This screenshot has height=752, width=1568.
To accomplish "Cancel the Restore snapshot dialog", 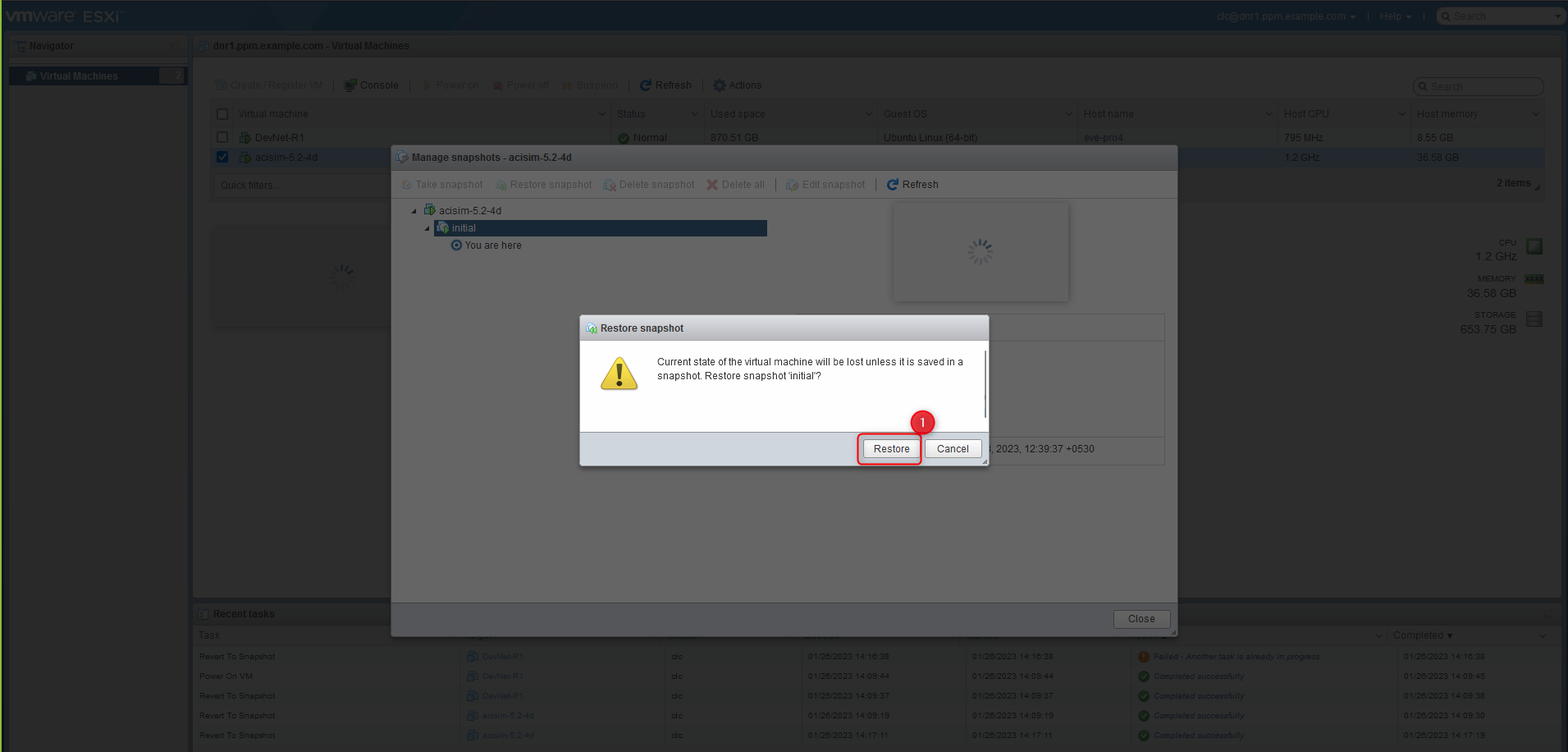I will [x=953, y=449].
